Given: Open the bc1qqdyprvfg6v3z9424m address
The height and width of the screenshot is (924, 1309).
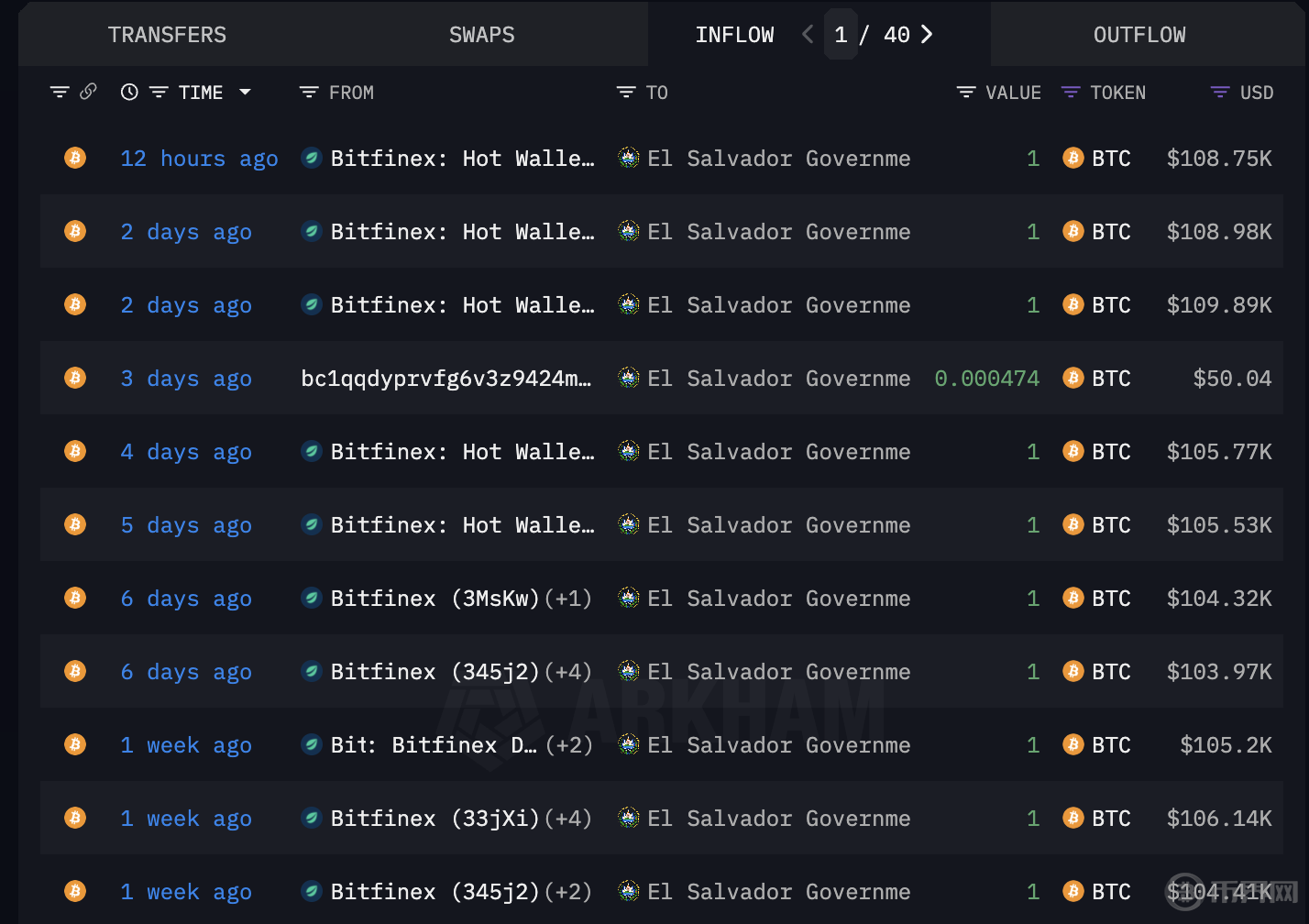Looking at the screenshot, I should [445, 379].
